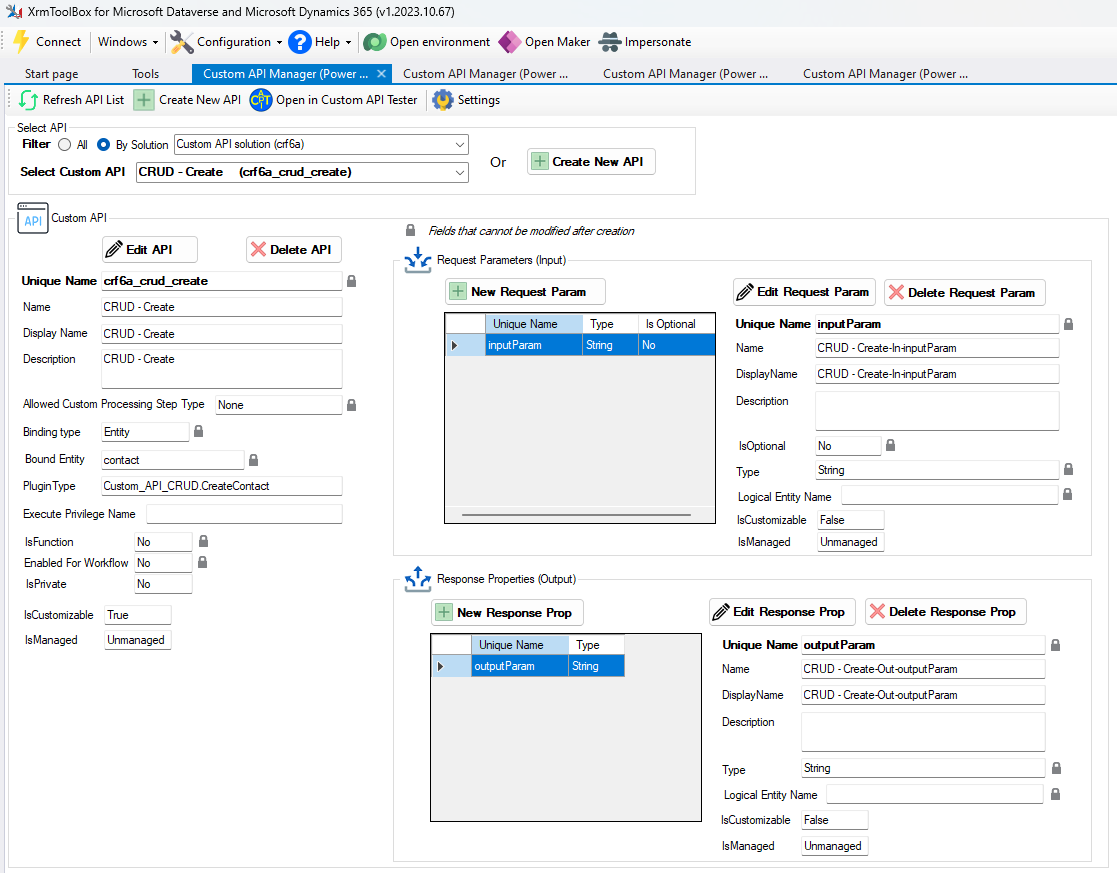Image resolution: width=1117 pixels, height=873 pixels.
Task: Close the active Custom API Manager tab
Action: 382,73
